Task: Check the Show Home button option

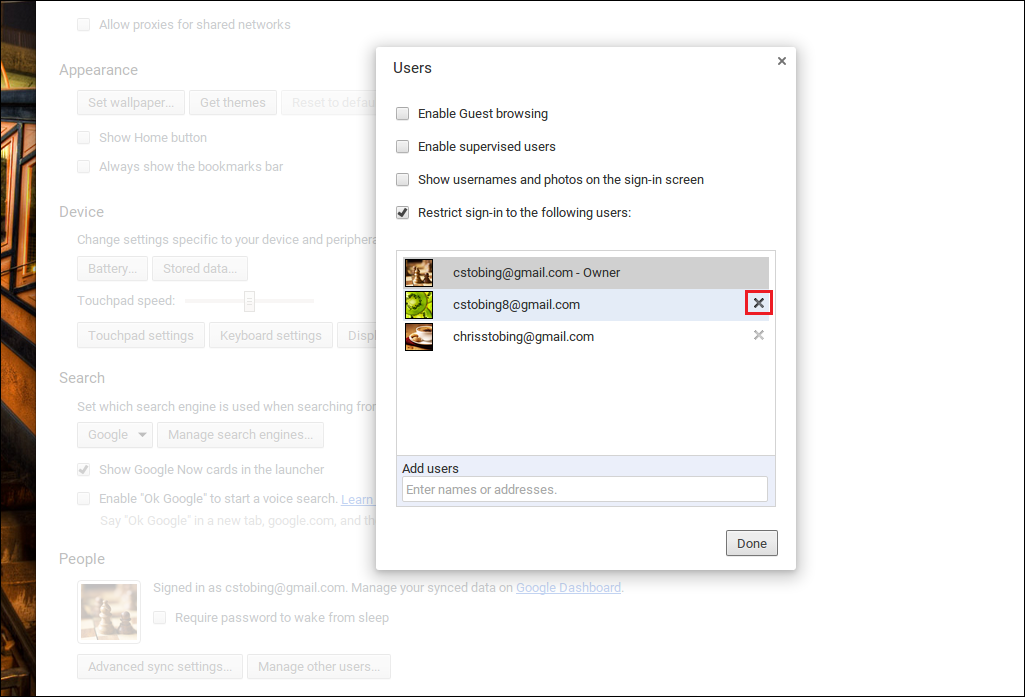Action: point(84,137)
